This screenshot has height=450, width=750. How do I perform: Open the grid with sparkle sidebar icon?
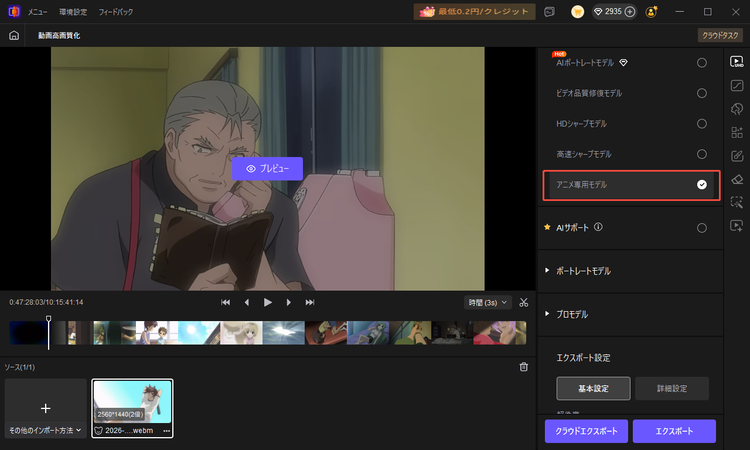click(x=737, y=132)
